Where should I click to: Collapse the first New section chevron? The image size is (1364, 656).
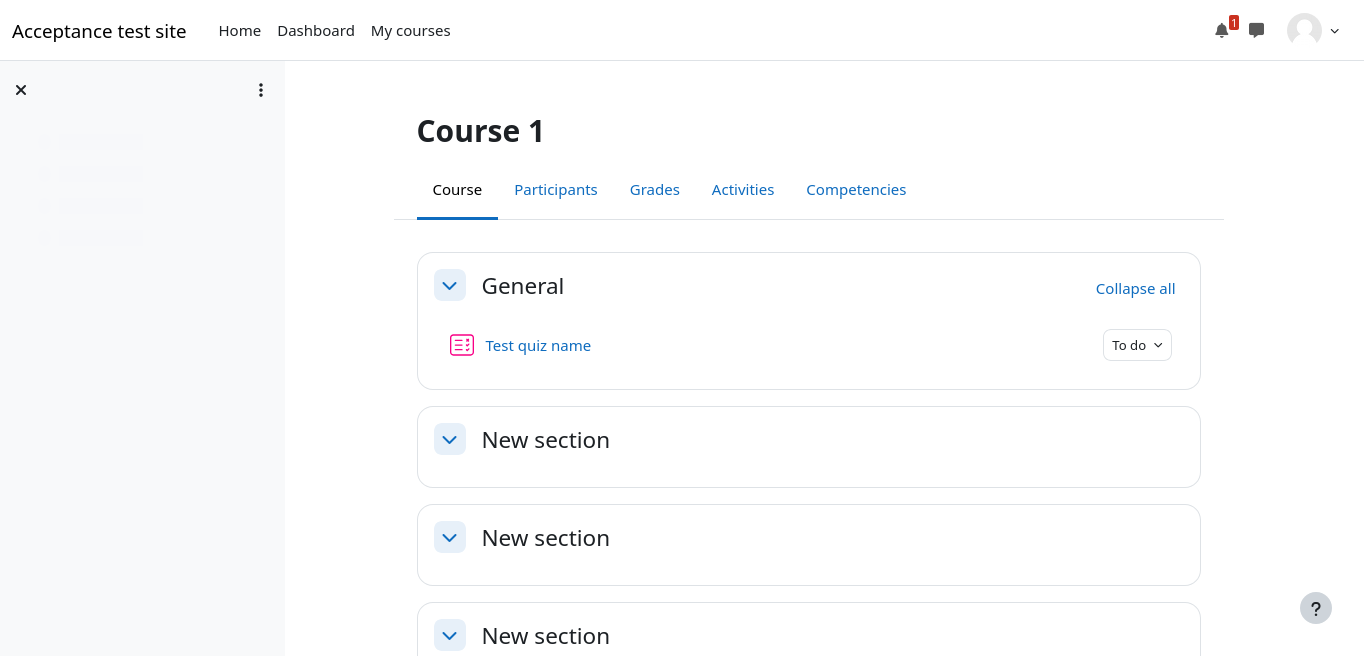450,440
